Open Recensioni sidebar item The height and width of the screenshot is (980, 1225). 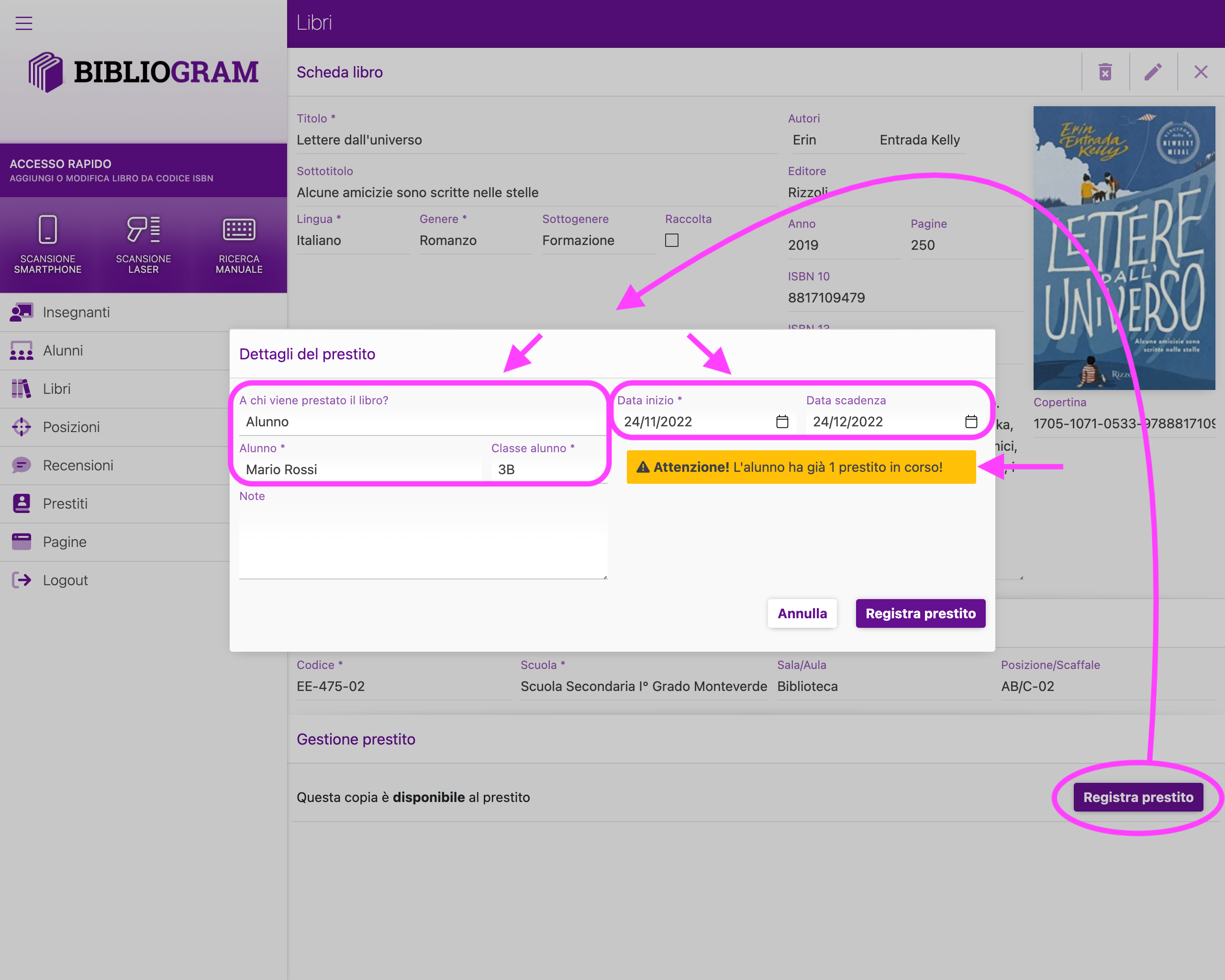pos(78,465)
